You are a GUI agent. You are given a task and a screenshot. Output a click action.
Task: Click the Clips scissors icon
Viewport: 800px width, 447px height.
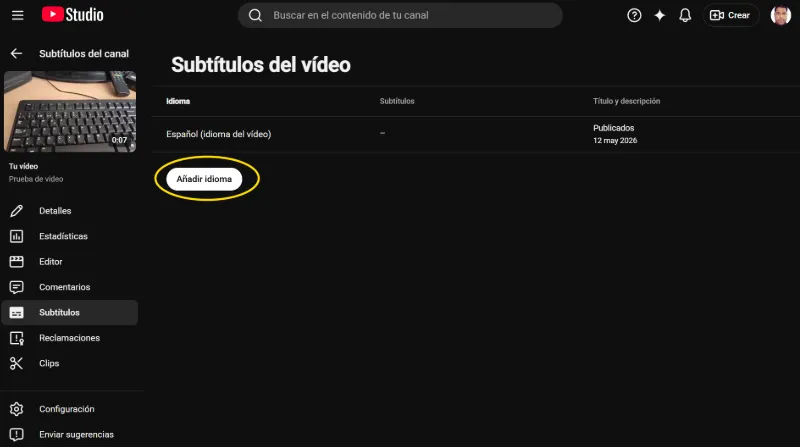(16, 363)
